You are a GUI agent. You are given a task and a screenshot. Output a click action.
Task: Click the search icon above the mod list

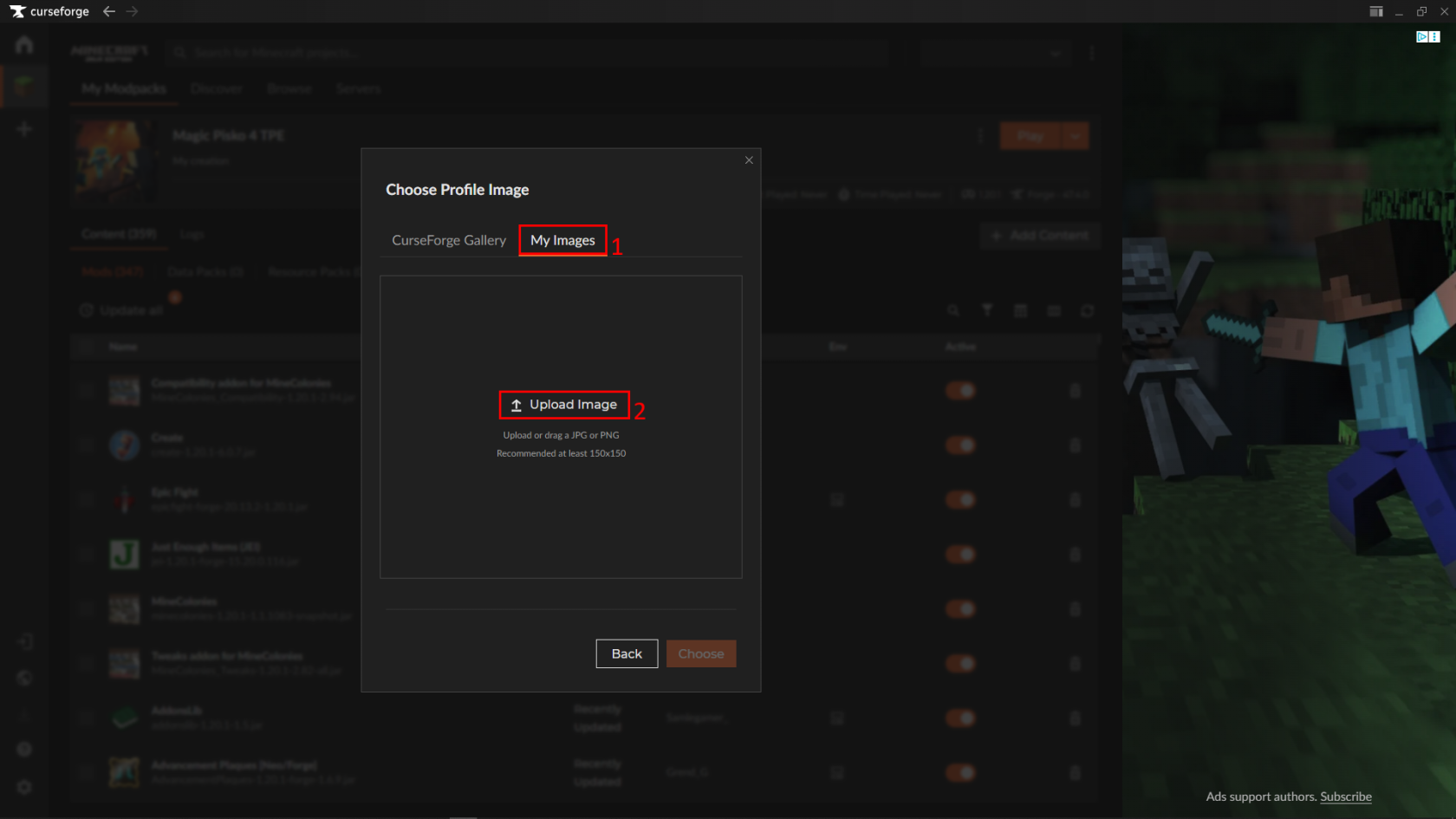coord(953,310)
